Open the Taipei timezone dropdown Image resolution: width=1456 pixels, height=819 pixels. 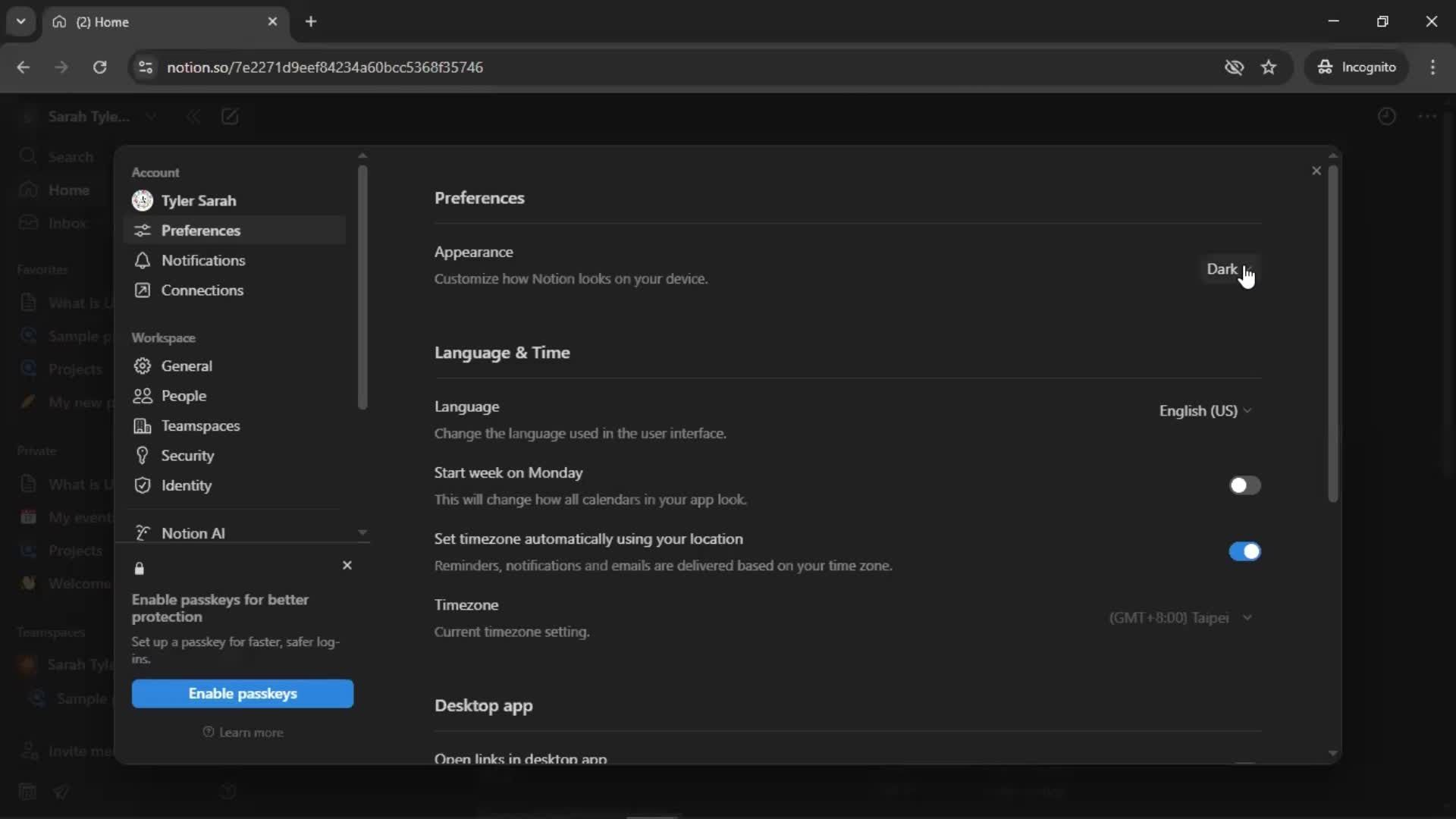coord(1180,617)
